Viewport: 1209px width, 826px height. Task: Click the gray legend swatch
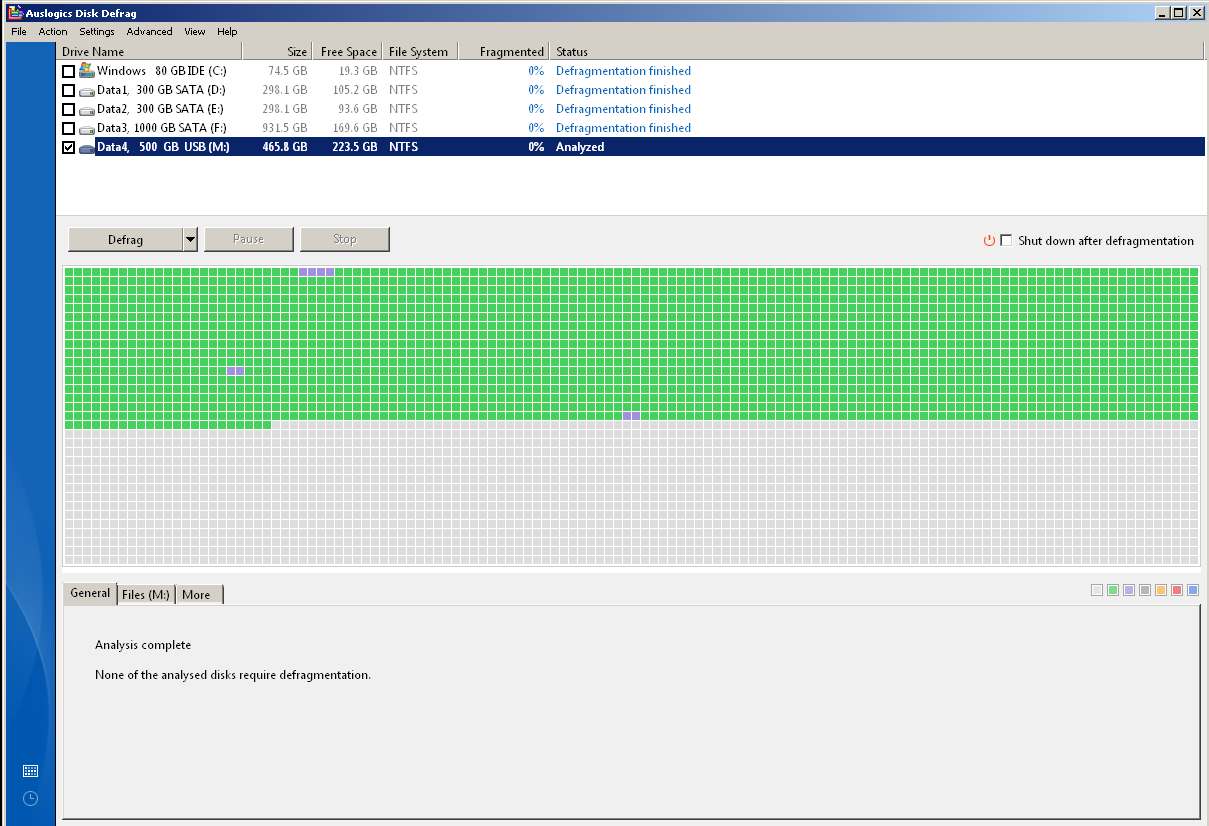pyautogui.click(x=1145, y=590)
